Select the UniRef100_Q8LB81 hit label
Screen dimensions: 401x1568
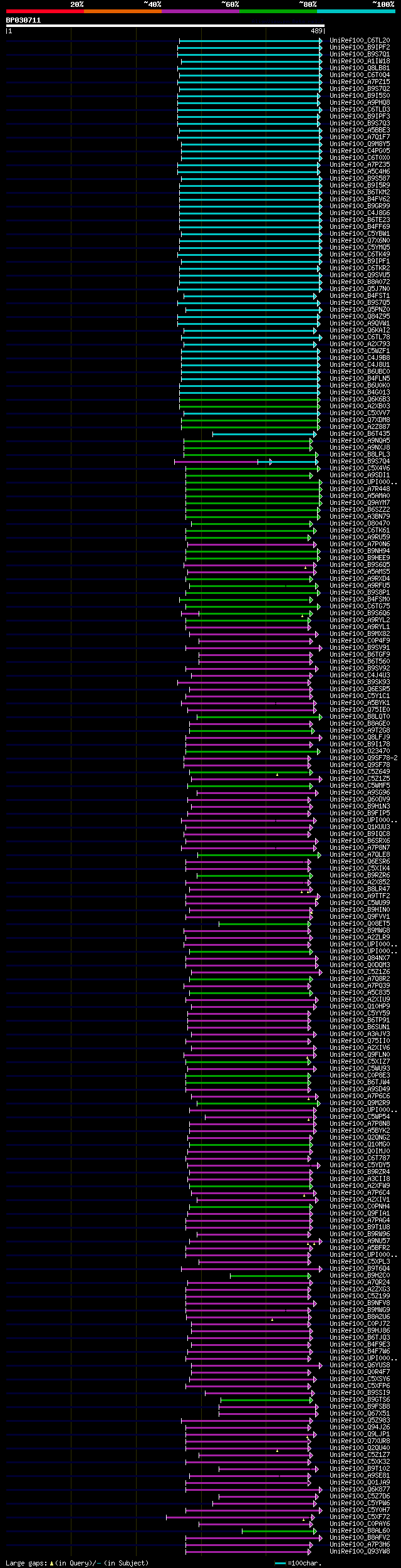pyautogui.click(x=360, y=68)
